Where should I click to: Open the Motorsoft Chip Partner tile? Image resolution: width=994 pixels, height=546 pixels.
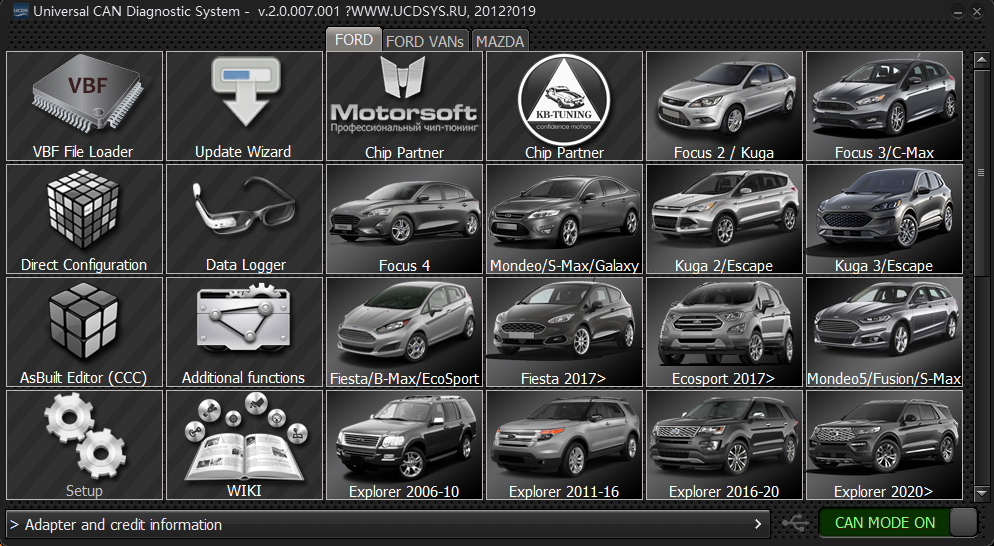click(404, 106)
